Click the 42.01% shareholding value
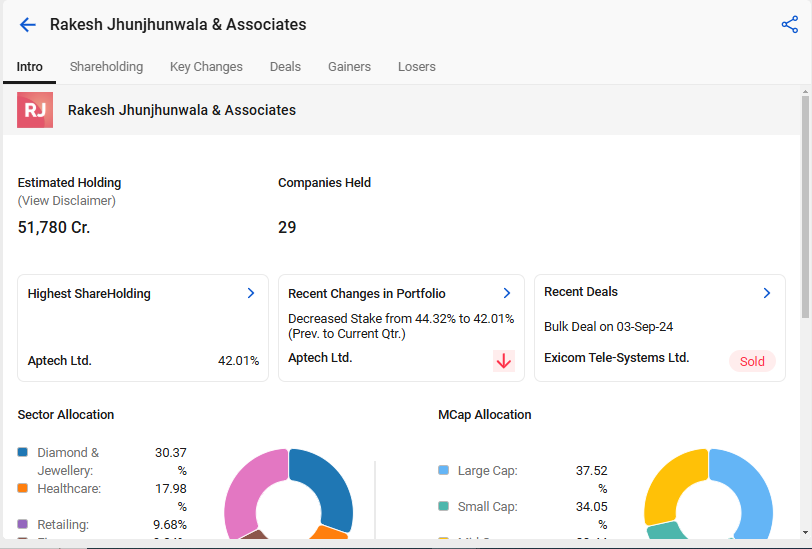812x549 pixels. [238, 360]
